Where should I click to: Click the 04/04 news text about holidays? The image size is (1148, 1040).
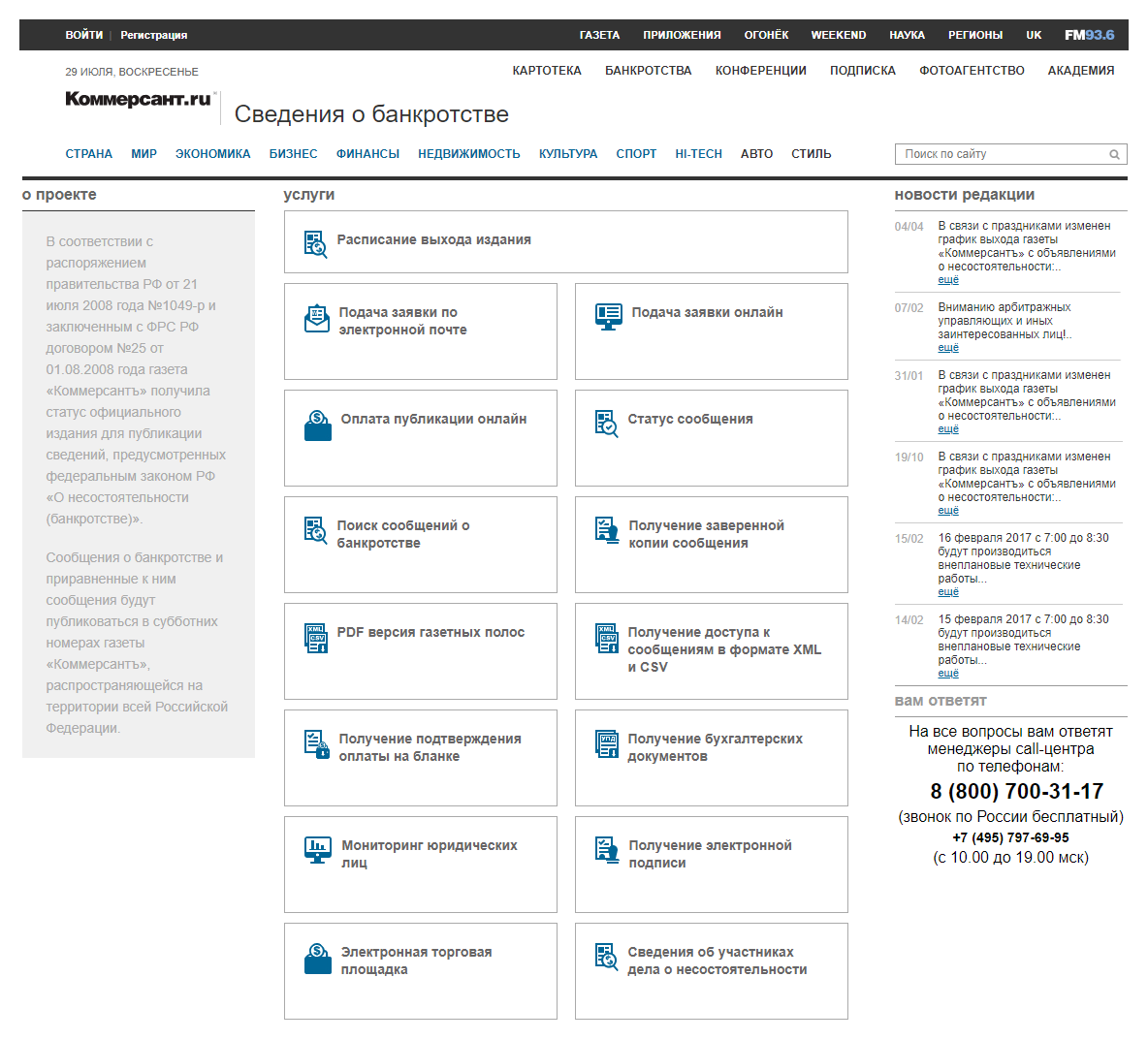tap(1027, 246)
